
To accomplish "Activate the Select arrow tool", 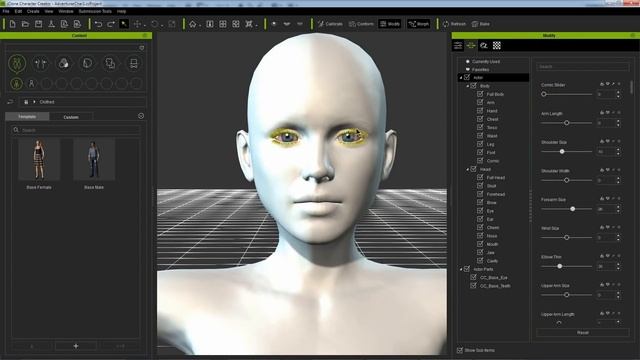I will click(x=124, y=24).
